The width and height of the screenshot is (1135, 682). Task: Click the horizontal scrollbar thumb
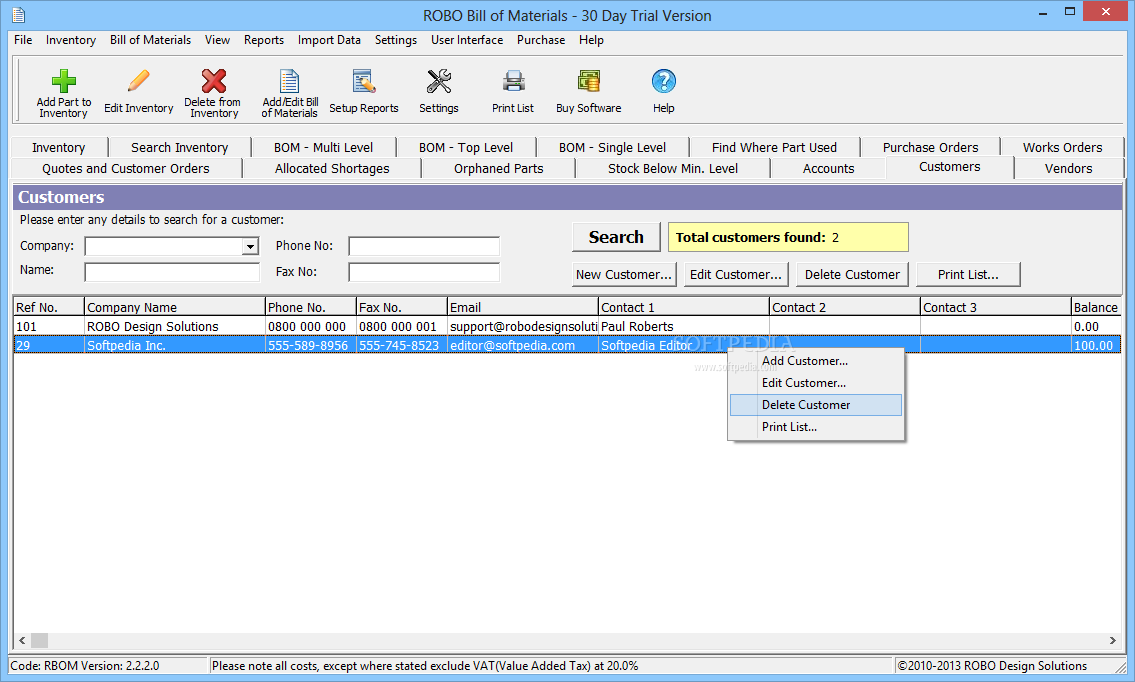[39, 640]
